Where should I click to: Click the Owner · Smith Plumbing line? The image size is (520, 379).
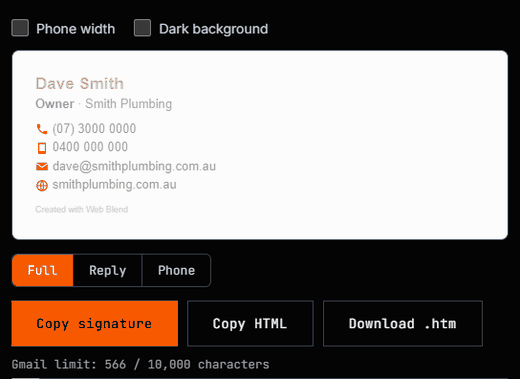[104, 104]
